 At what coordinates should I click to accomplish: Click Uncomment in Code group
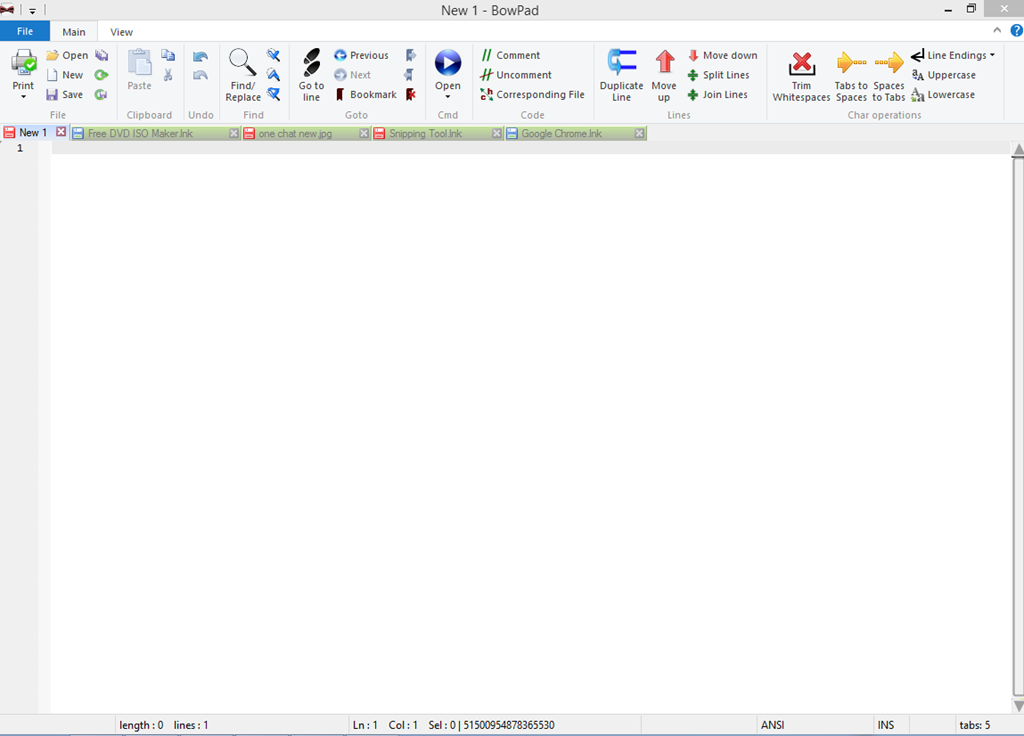pos(516,75)
